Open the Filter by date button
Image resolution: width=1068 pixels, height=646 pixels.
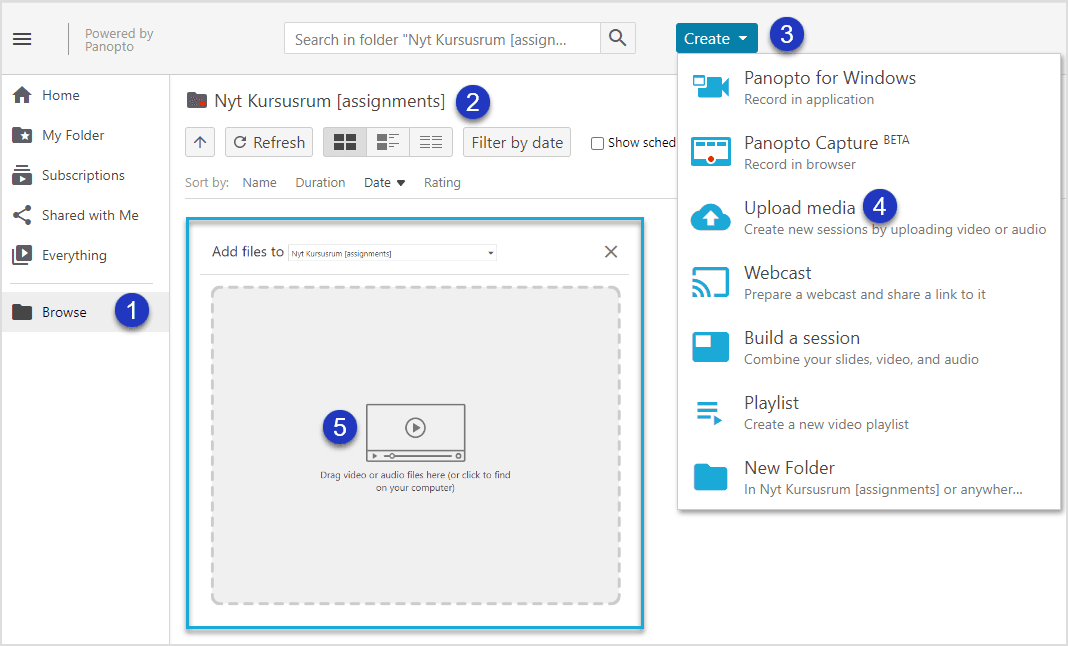click(x=516, y=142)
